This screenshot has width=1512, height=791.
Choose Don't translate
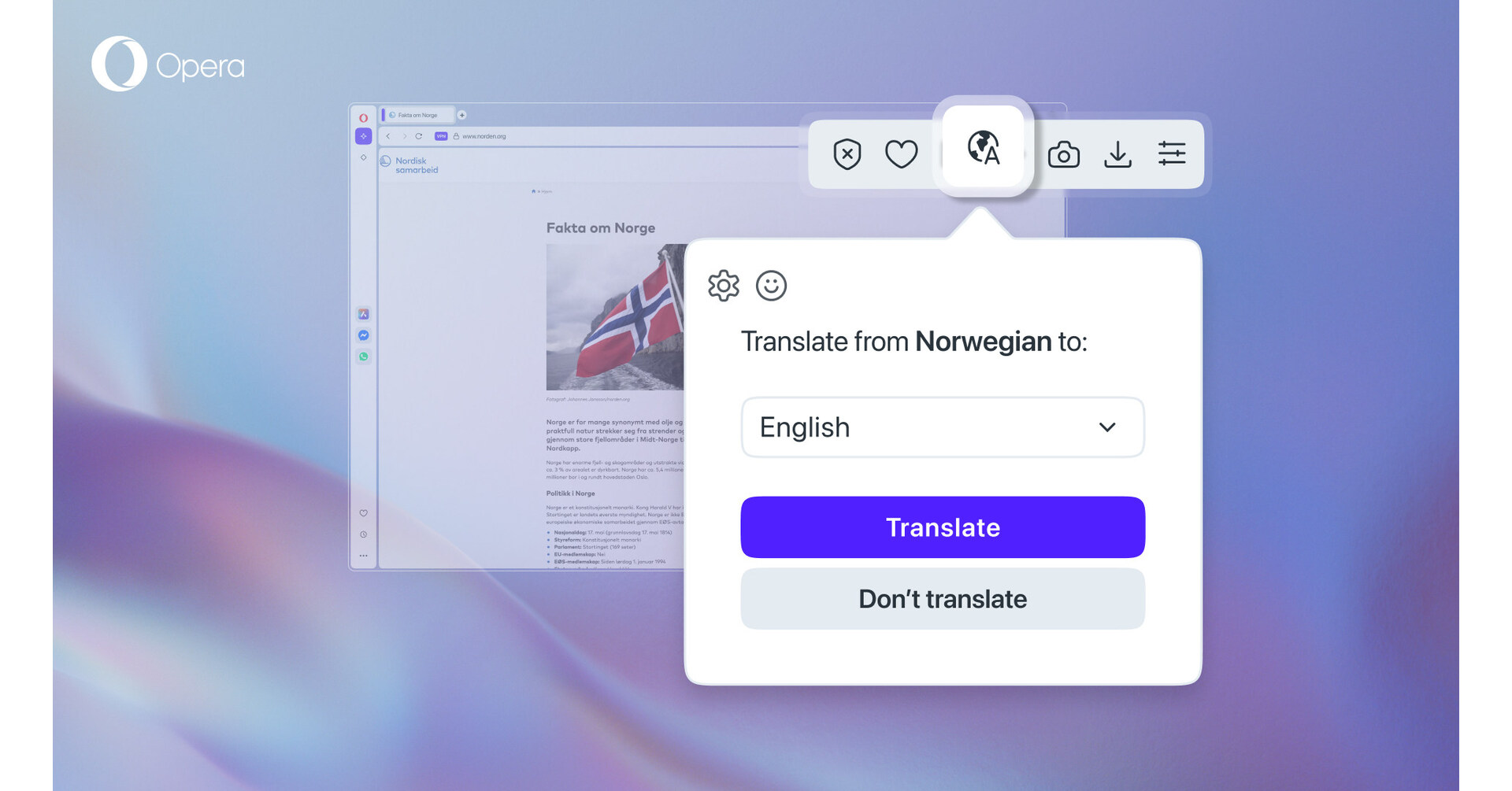[942, 599]
